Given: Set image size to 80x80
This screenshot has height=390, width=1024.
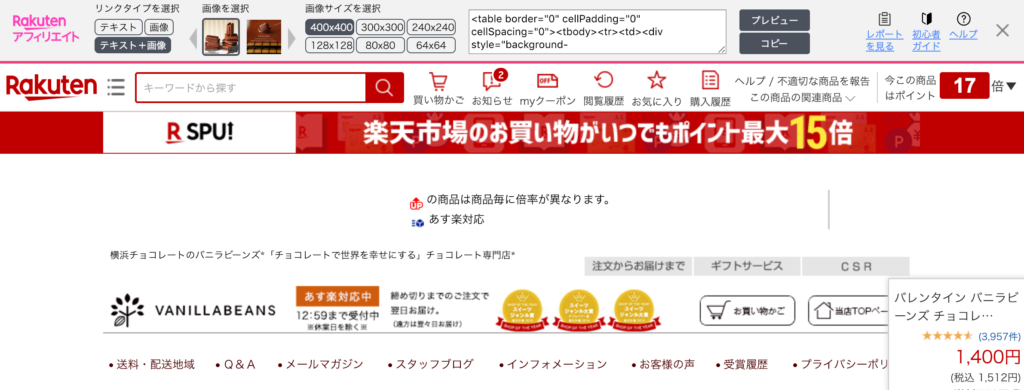Looking at the screenshot, I should click(x=381, y=45).
